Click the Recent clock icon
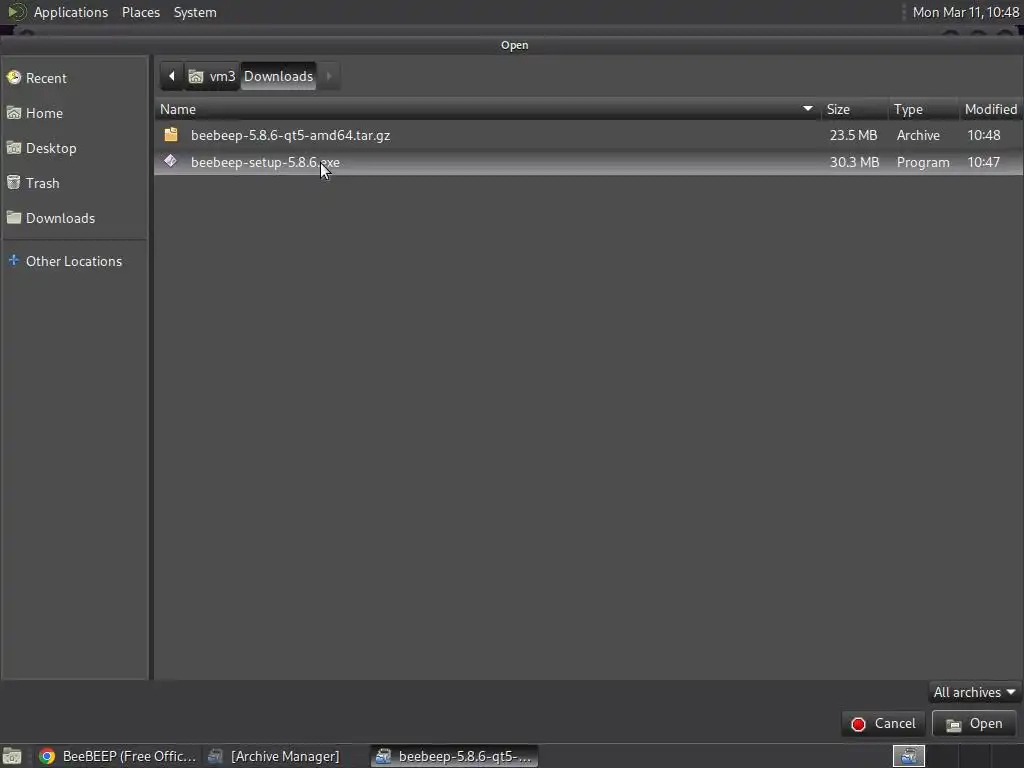1024x768 pixels. pos(14,78)
